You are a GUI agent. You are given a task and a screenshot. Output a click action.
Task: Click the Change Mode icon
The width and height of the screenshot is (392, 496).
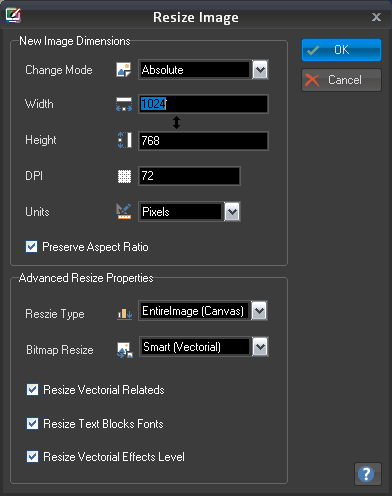(124, 70)
